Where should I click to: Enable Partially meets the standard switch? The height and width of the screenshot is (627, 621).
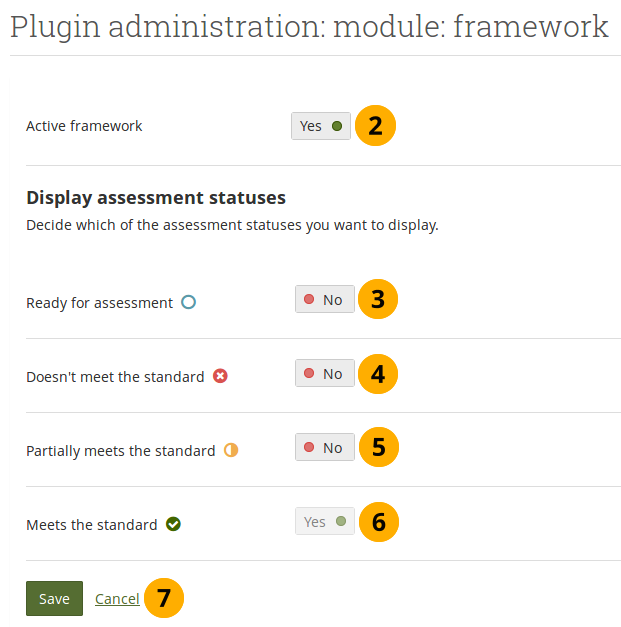pos(324,447)
